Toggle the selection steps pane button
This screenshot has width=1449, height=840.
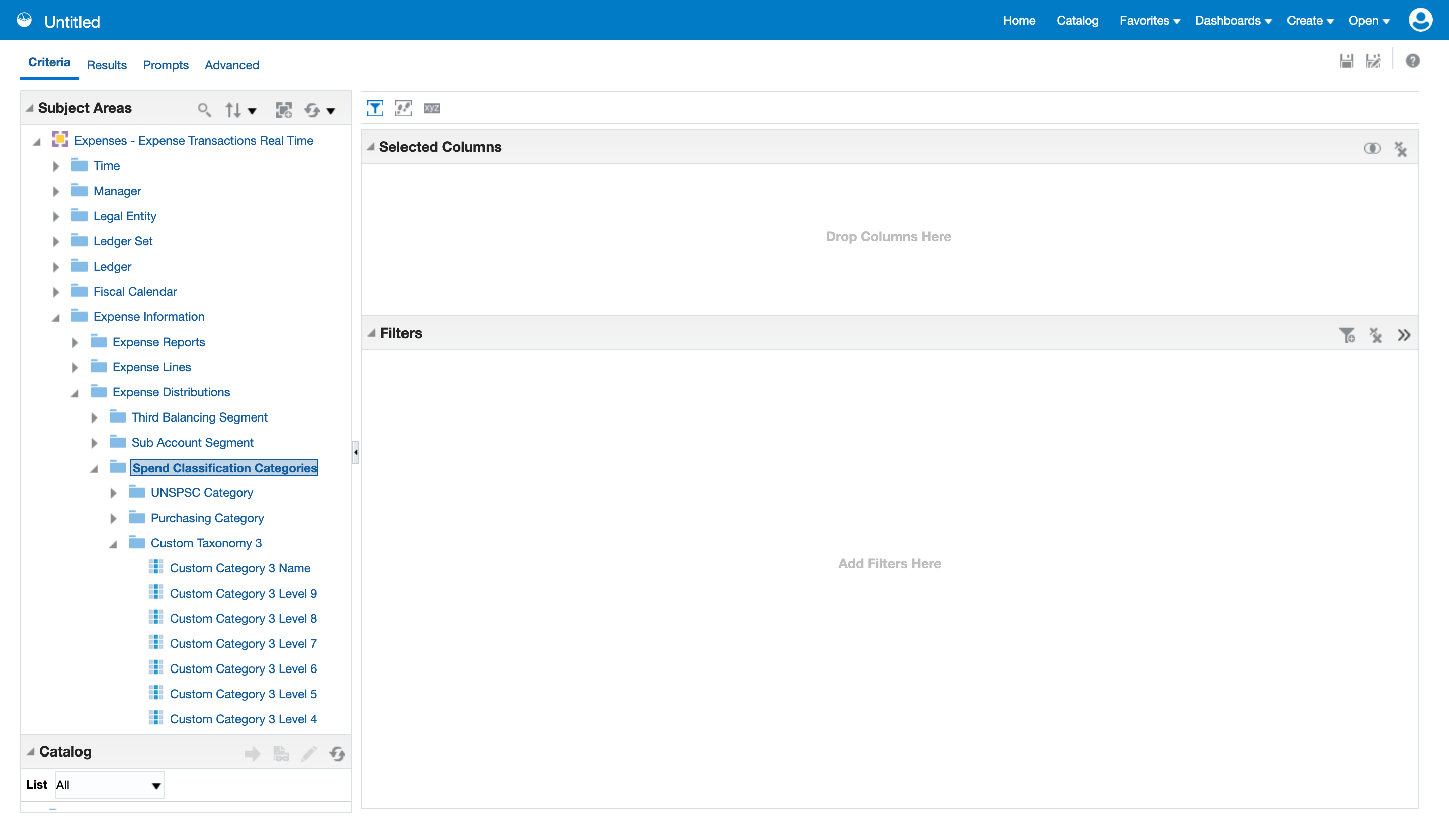tap(403, 108)
